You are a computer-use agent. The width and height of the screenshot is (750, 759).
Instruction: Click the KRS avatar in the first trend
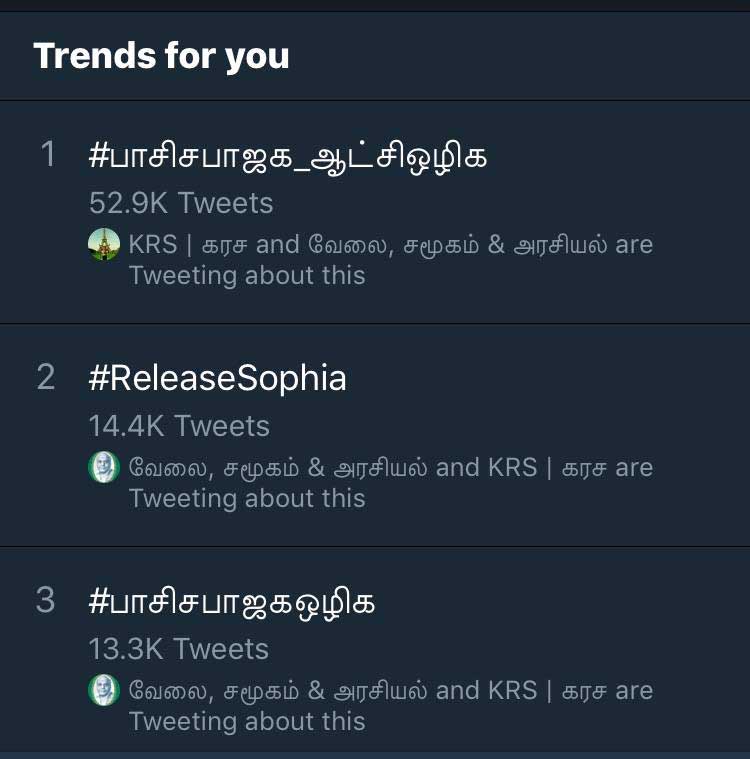pyautogui.click(x=104, y=244)
